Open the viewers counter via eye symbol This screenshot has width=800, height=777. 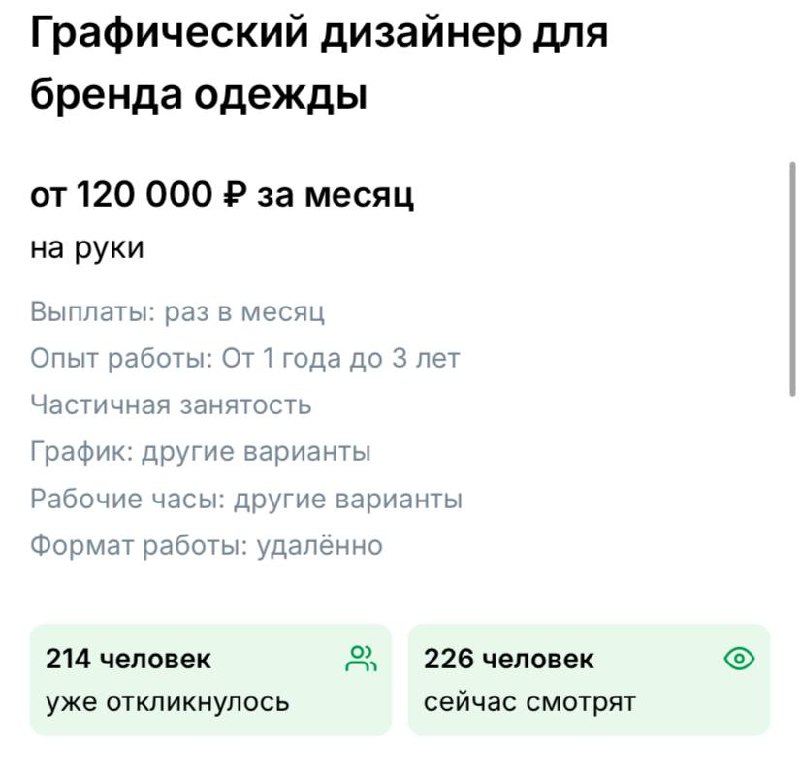pos(738,658)
